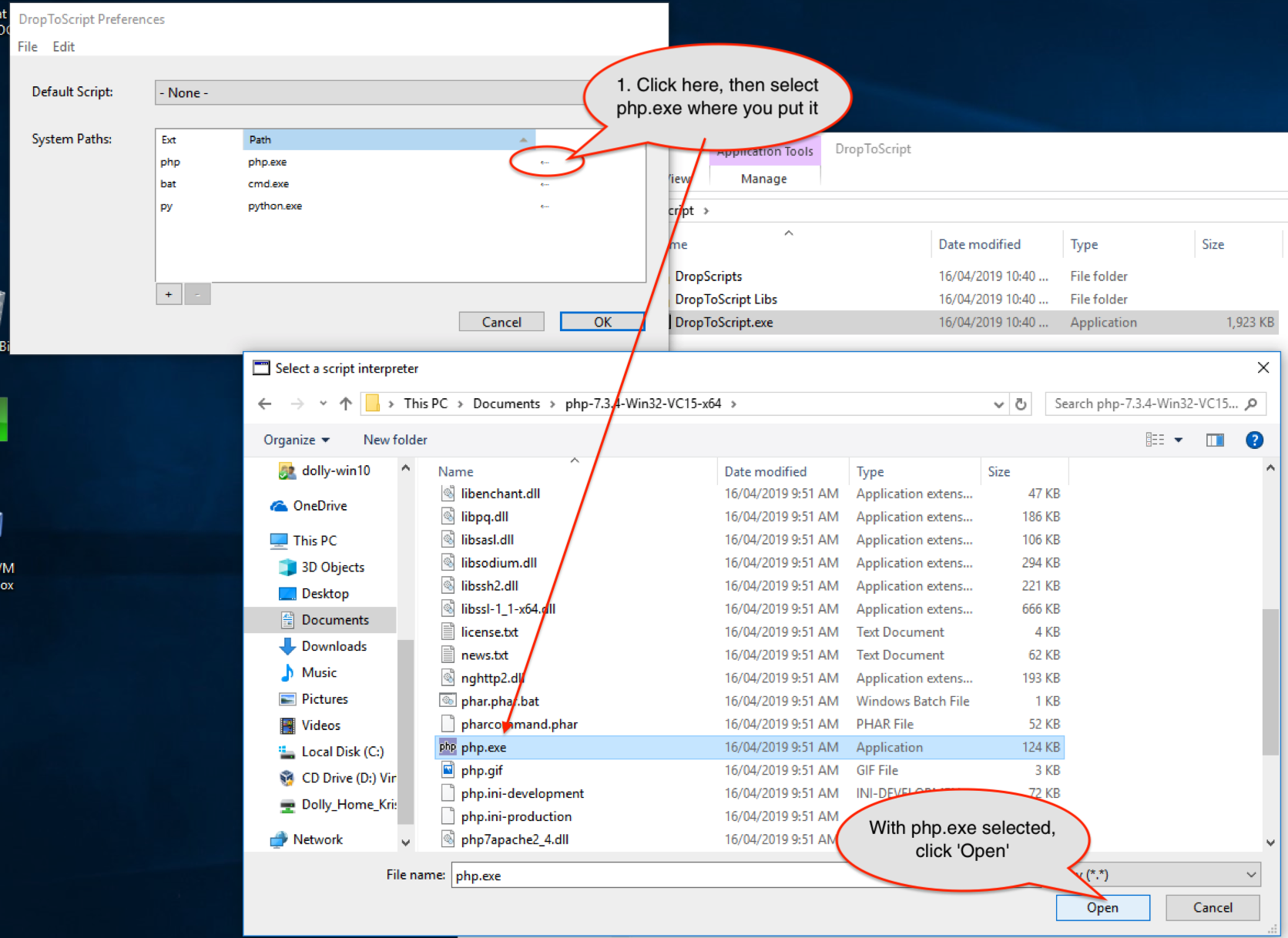1288x938 pixels.
Task: Click the Up folder arrow in file dialog
Action: 346,404
